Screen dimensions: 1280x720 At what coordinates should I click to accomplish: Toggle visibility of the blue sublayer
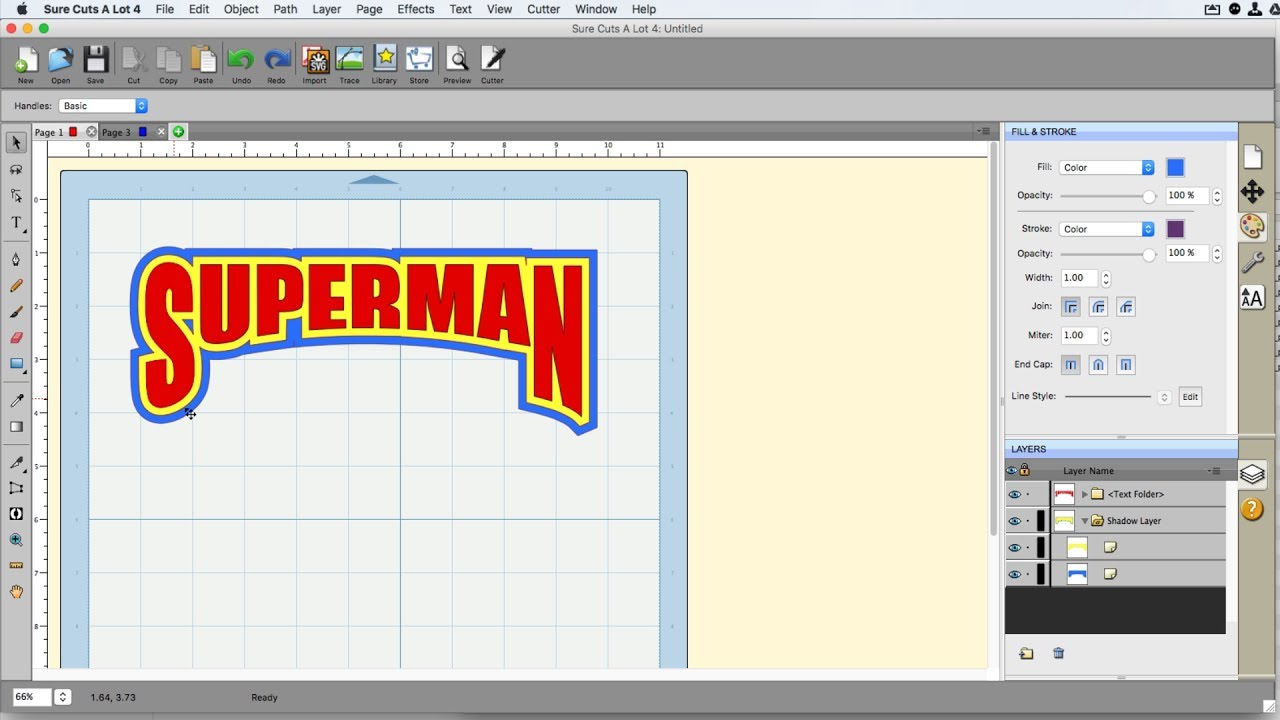pyautogui.click(x=1014, y=575)
